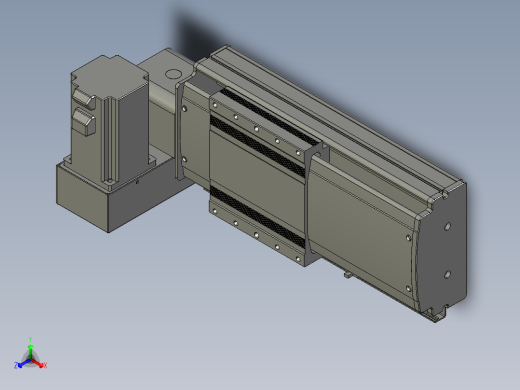Select the lower screw on left end plate
This screenshot has width=520, height=390.
coord(184,160)
